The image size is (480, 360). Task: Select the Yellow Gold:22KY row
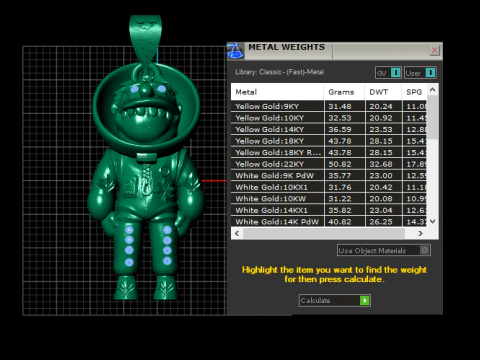pyautogui.click(x=329, y=164)
